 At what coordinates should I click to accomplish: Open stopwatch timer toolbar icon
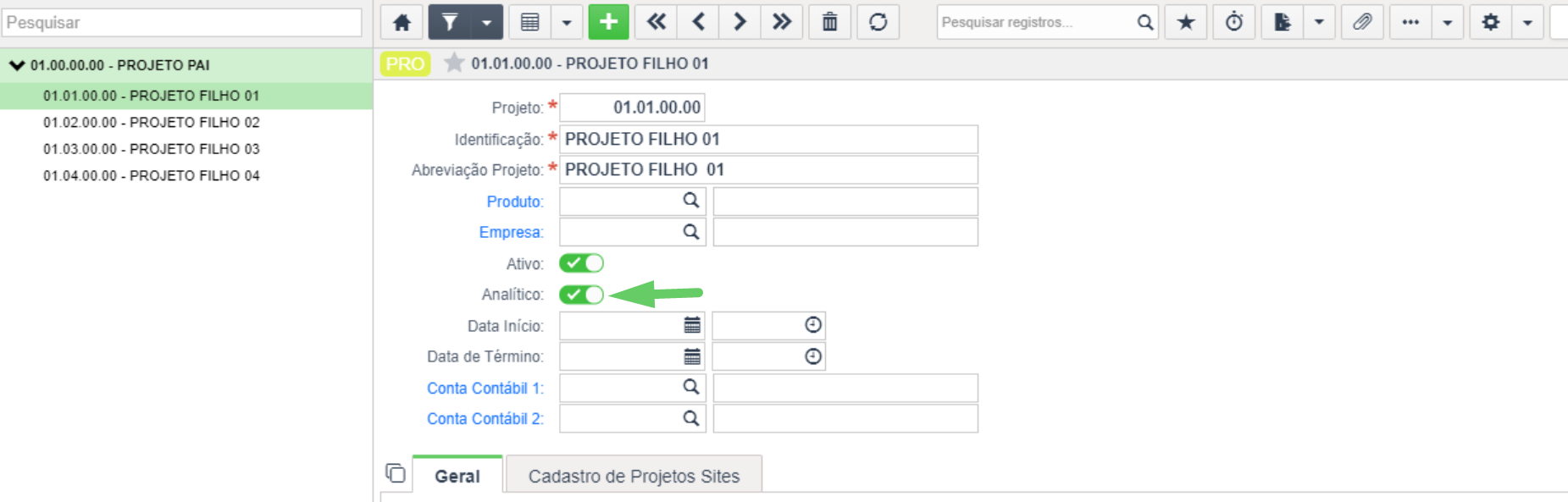click(1234, 22)
